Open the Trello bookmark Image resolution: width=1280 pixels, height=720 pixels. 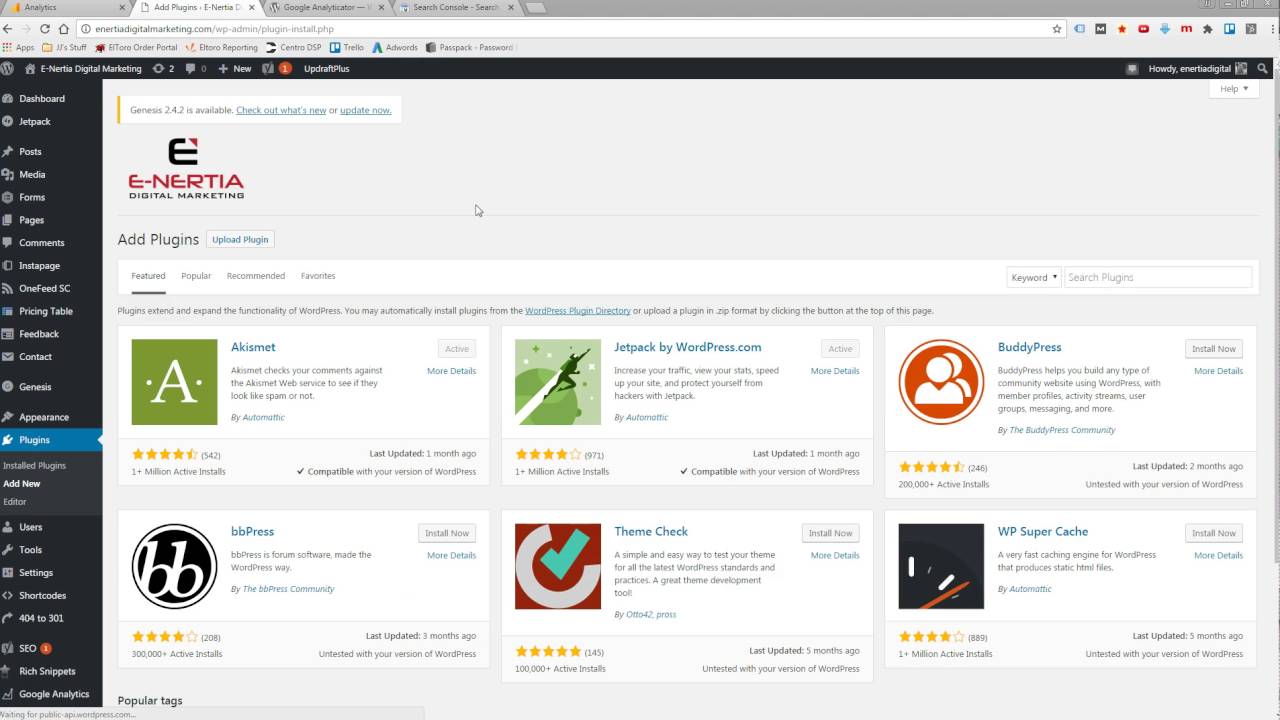[x=346, y=47]
